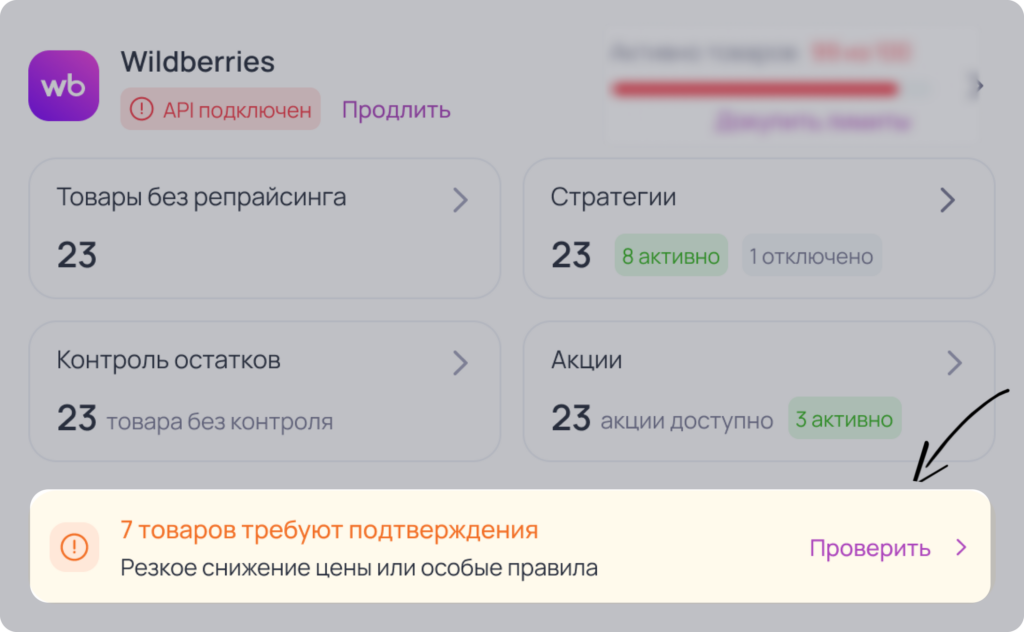Open Товары без репрайсинга chevron
This screenshot has width=1024, height=632.
460,200
